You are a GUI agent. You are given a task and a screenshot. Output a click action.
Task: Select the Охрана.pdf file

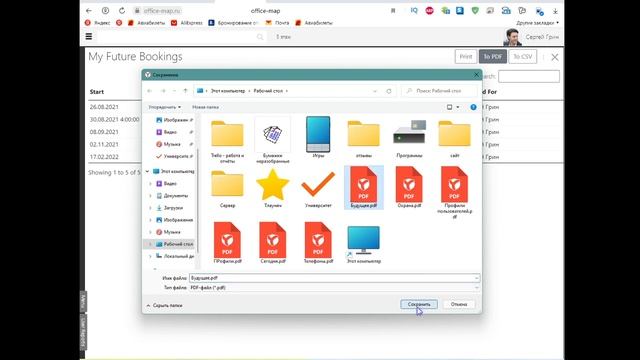409,187
